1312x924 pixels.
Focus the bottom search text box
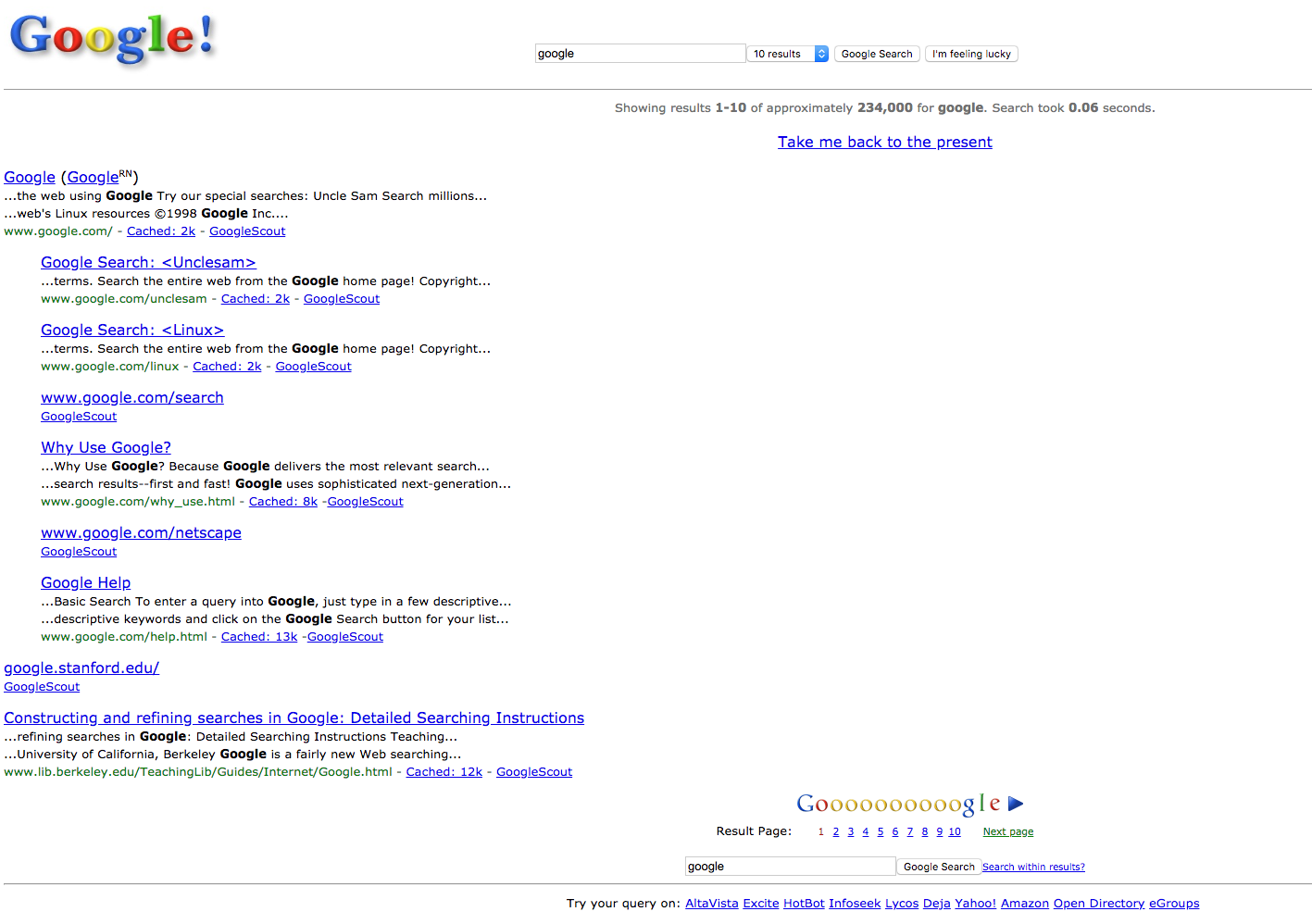pos(789,867)
